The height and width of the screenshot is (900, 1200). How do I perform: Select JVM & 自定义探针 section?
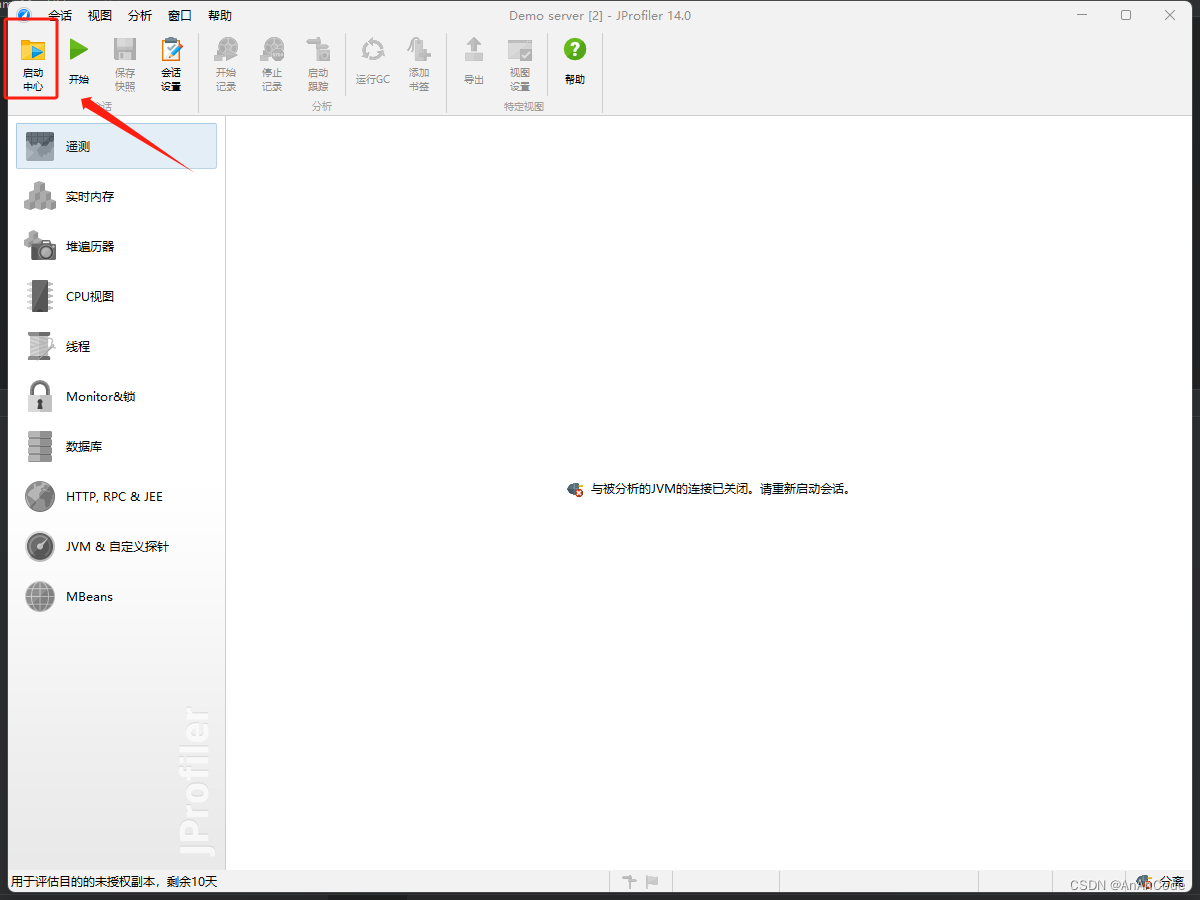tap(117, 547)
